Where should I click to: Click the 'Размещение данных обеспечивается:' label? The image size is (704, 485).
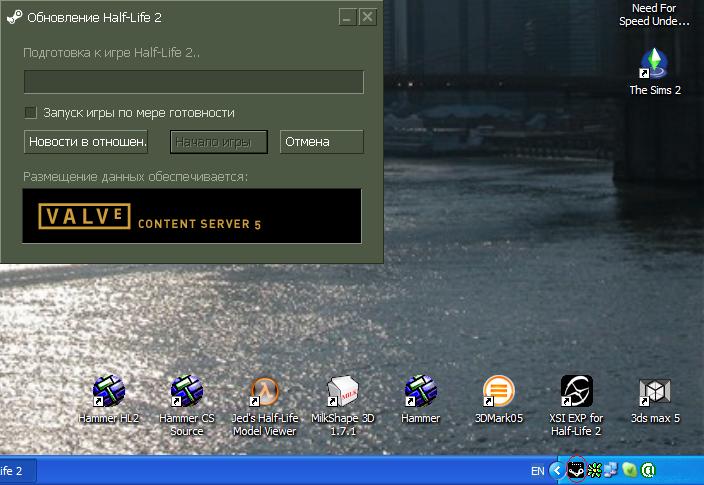click(x=135, y=176)
